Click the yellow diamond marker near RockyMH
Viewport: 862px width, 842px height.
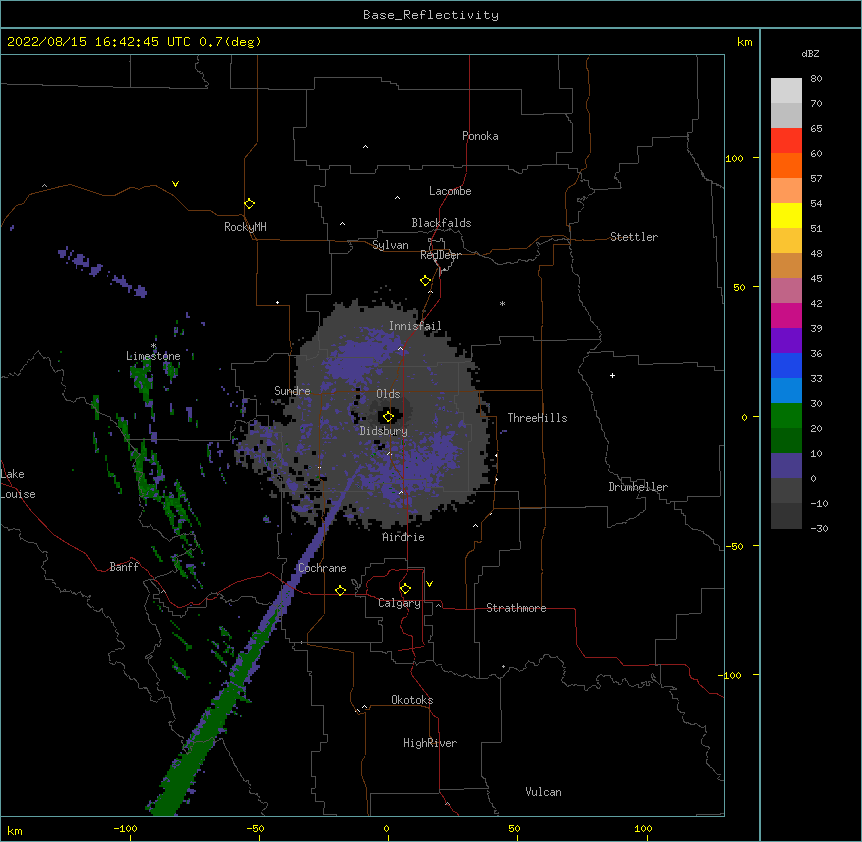click(249, 204)
